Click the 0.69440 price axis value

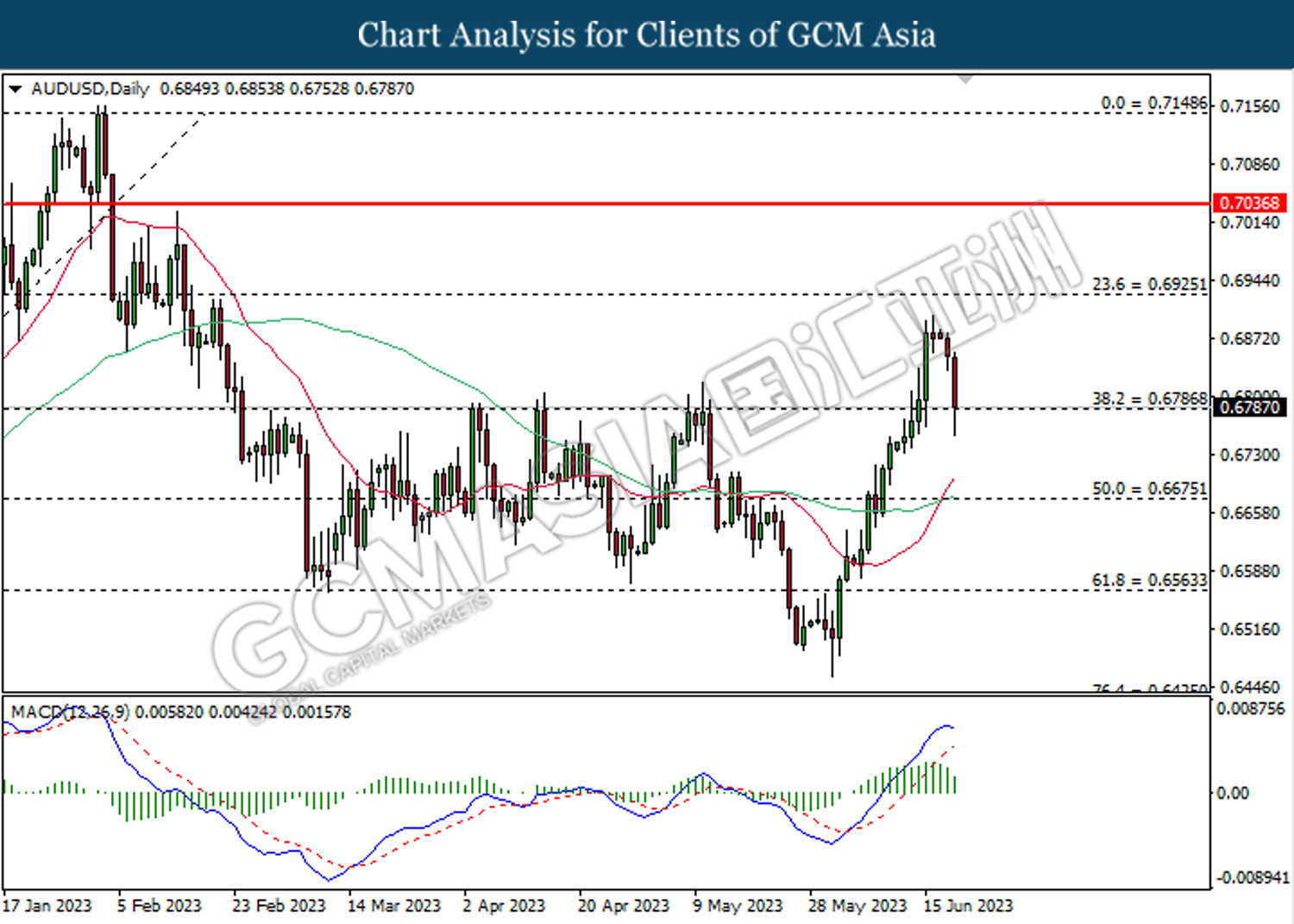coord(1250,280)
